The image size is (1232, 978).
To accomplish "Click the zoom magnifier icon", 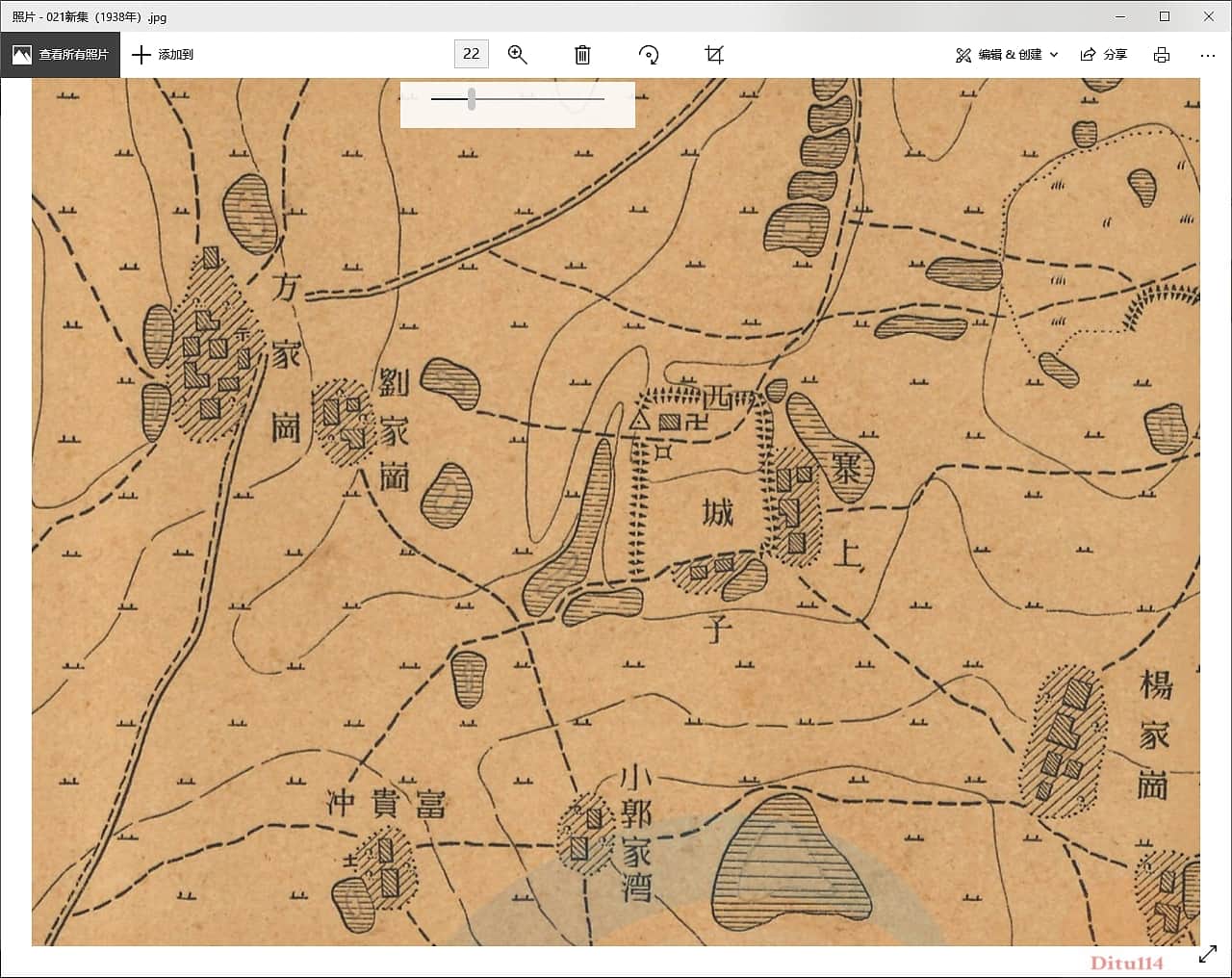I will tap(518, 55).
